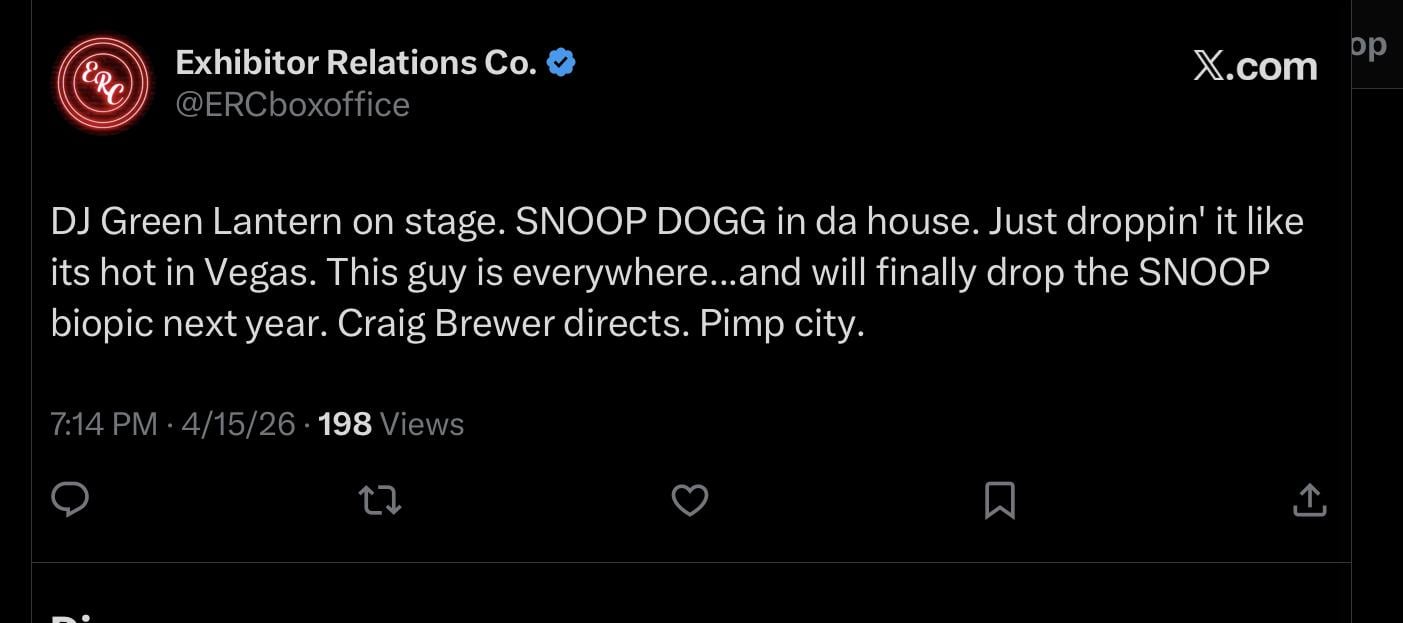The height and width of the screenshot is (623, 1403).
Task: Repost the Snoop Dogg biopic tweet
Action: point(380,500)
